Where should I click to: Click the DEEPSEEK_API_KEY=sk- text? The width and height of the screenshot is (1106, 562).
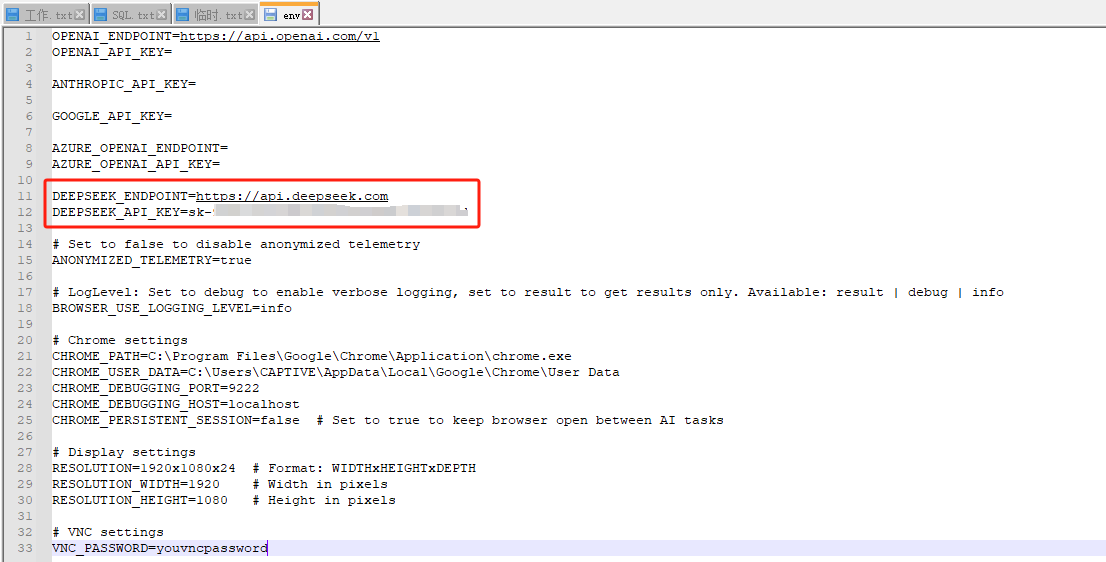(132, 212)
